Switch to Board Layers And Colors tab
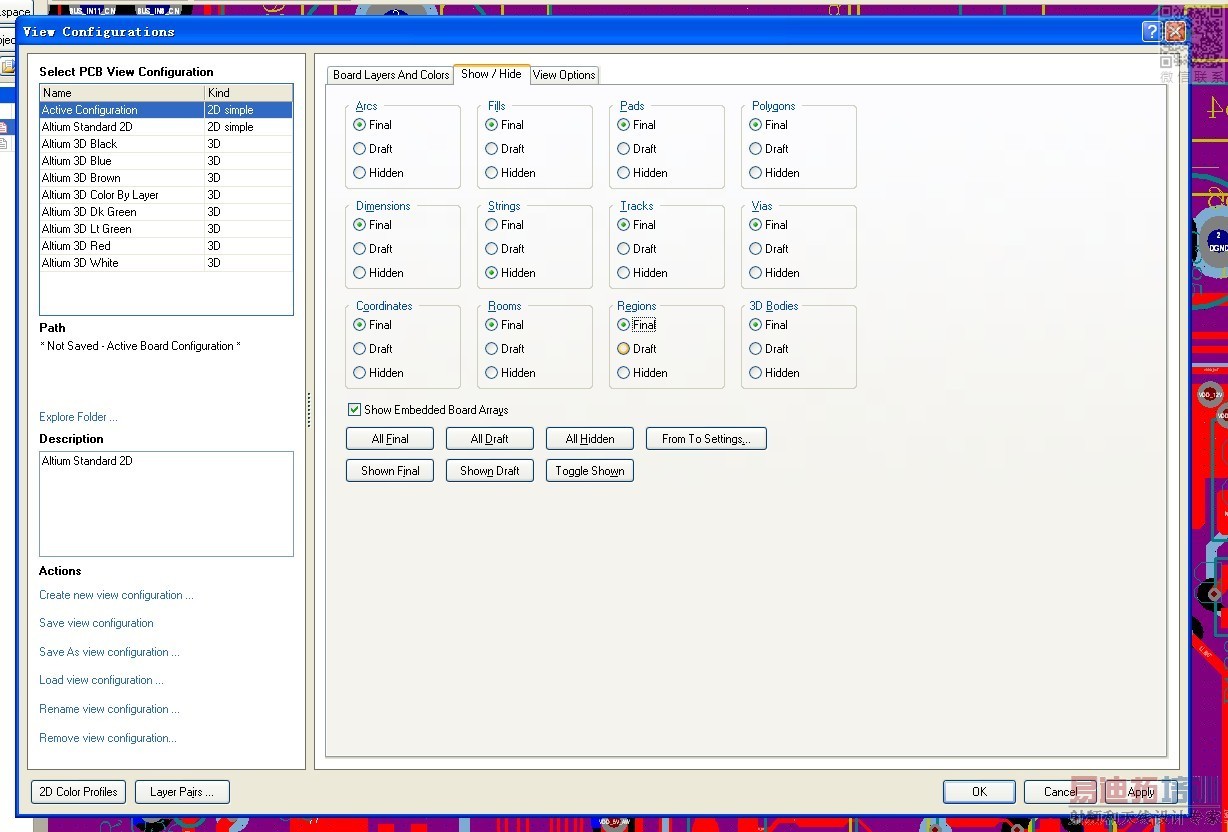Image resolution: width=1228 pixels, height=832 pixels. [391, 75]
